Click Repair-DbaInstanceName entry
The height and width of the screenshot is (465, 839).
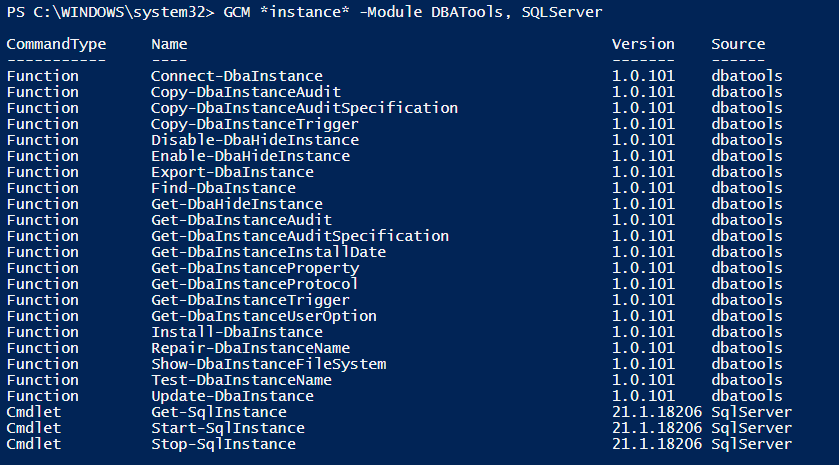pos(250,349)
